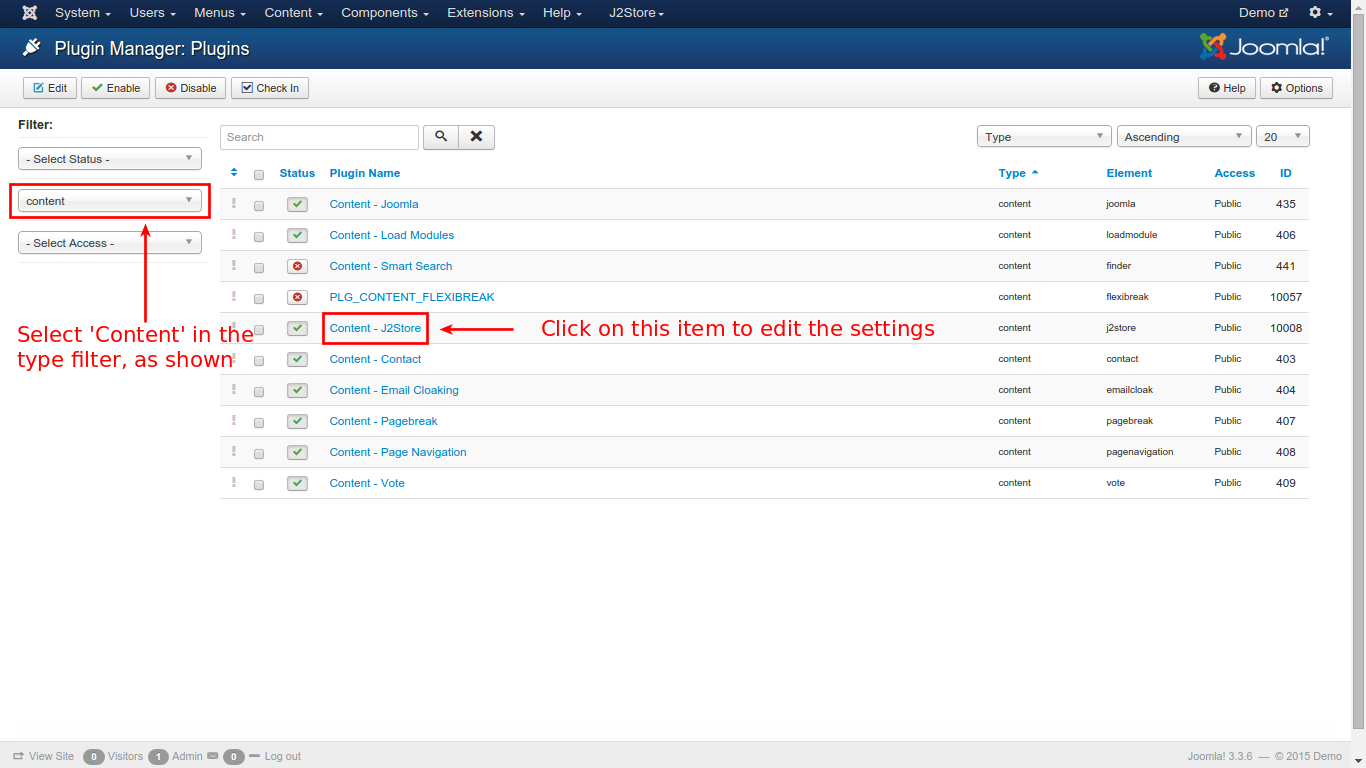
Task: Toggle status icon for Content - Email Cloaking
Action: tap(297, 390)
